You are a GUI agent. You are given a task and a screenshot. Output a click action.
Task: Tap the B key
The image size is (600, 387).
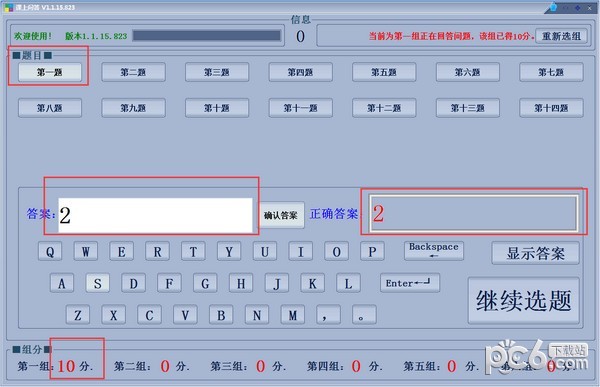[221, 315]
